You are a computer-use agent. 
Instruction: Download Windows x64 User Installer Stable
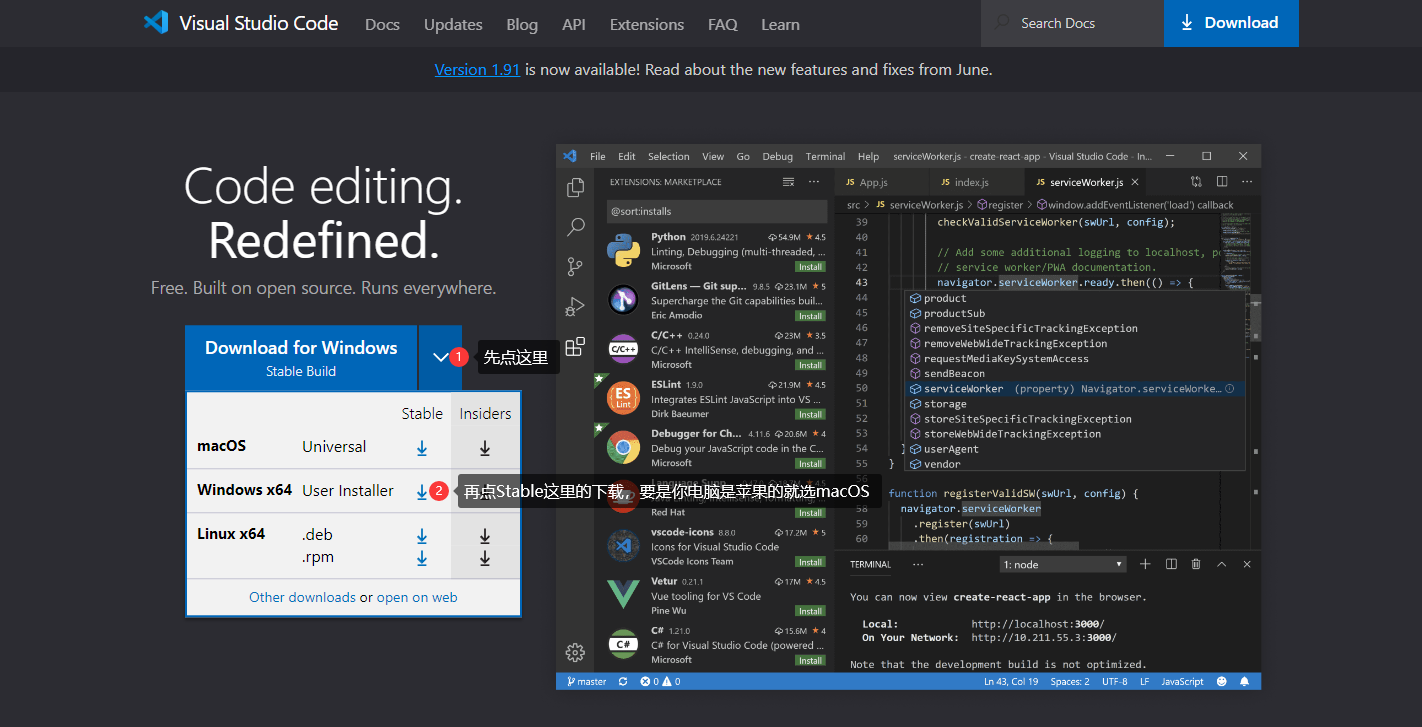pos(422,491)
